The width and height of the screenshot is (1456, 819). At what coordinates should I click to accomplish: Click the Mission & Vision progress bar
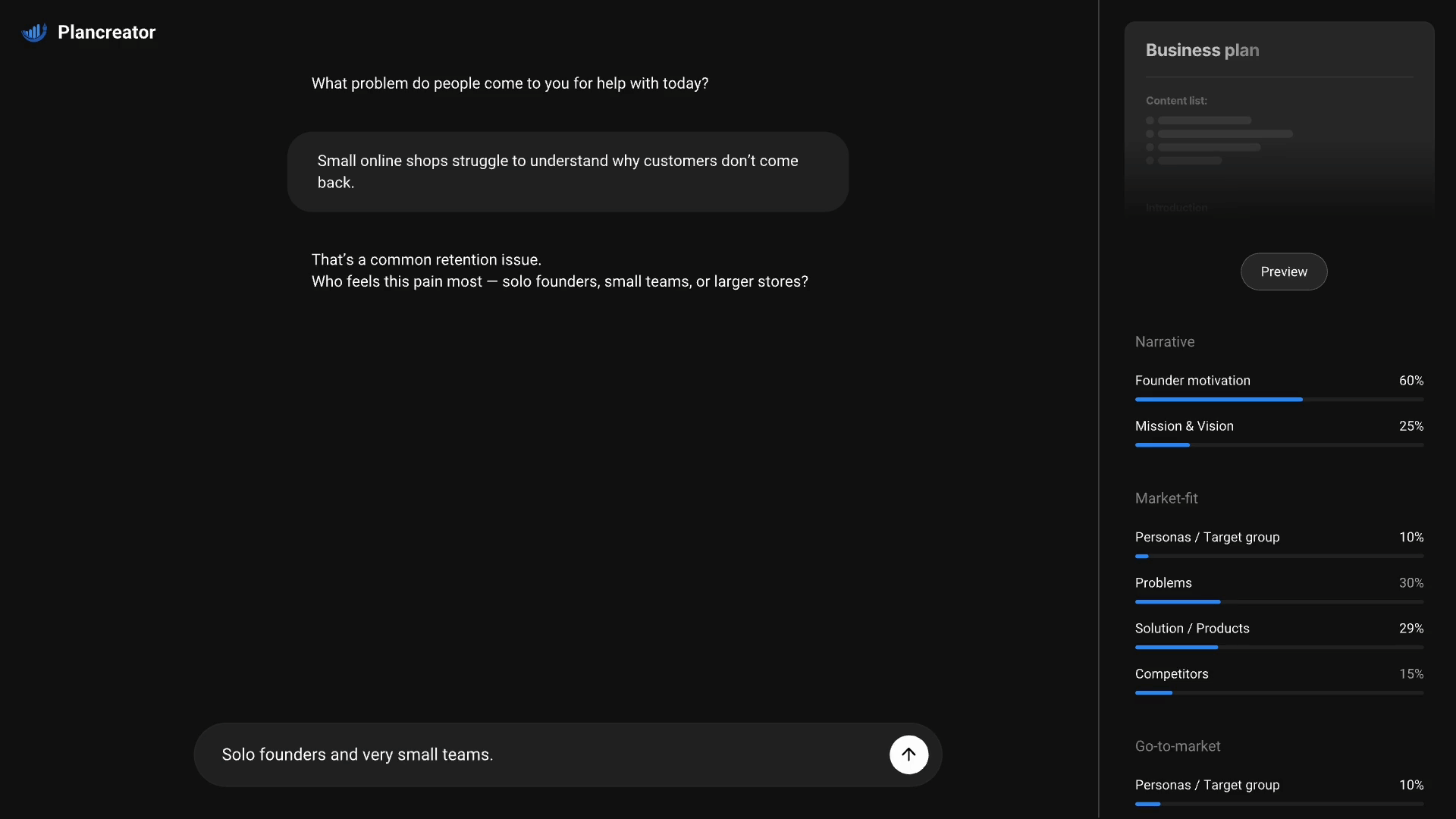1279,444
